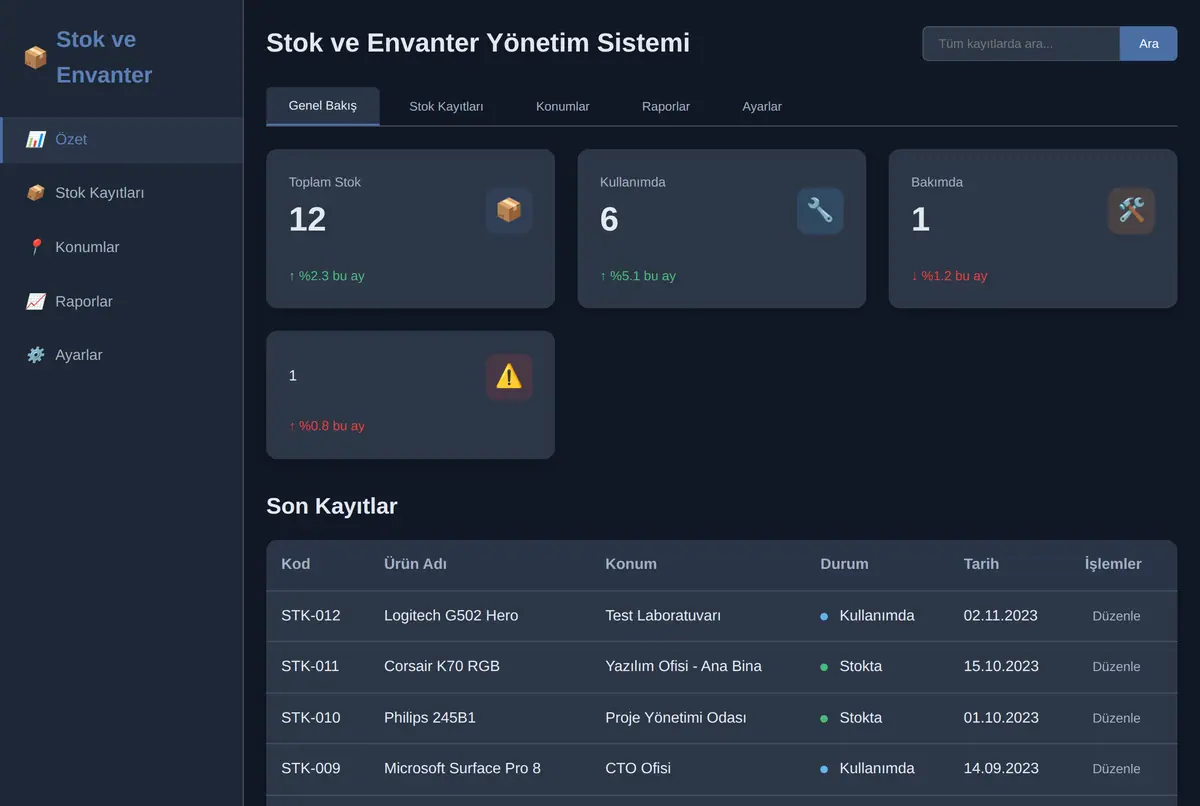Click the Kod column header
Screen dimensions: 1200x806
(x=296, y=564)
